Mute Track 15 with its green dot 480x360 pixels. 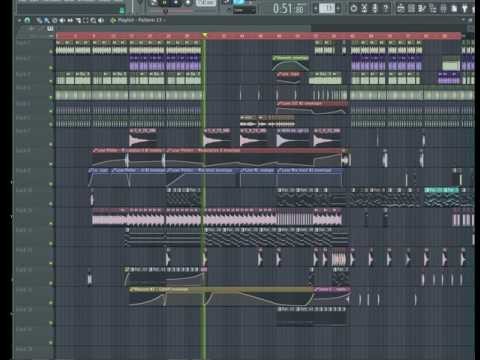(51, 303)
